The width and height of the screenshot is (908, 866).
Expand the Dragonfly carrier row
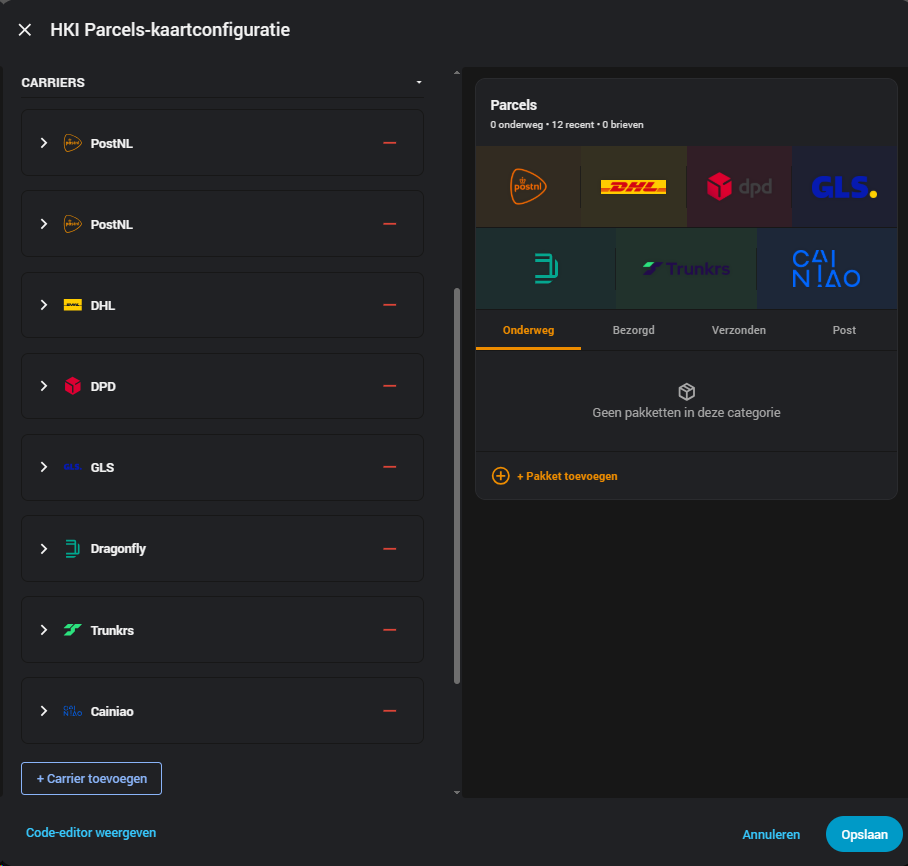(43, 549)
